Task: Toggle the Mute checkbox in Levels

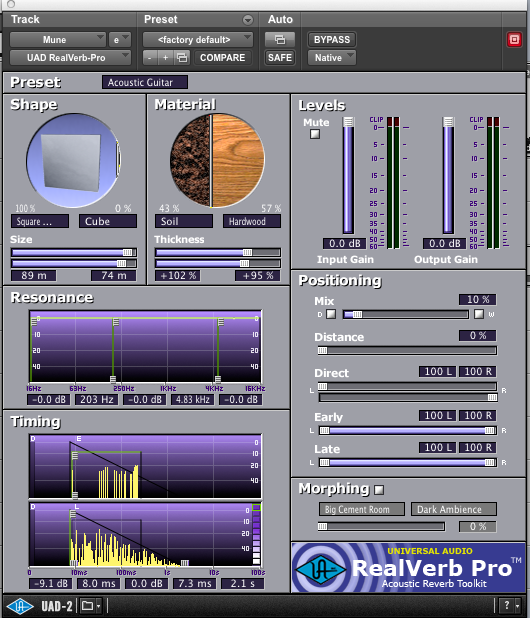Action: [315, 134]
